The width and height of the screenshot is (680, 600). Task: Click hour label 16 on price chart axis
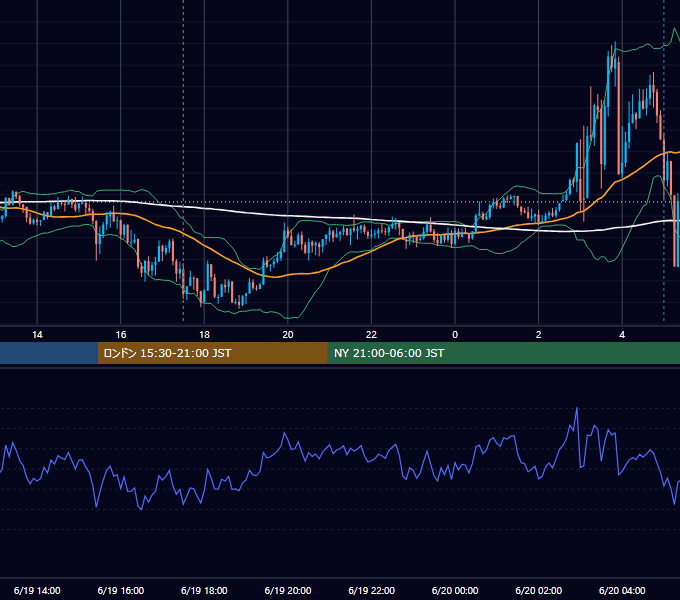[x=121, y=335]
